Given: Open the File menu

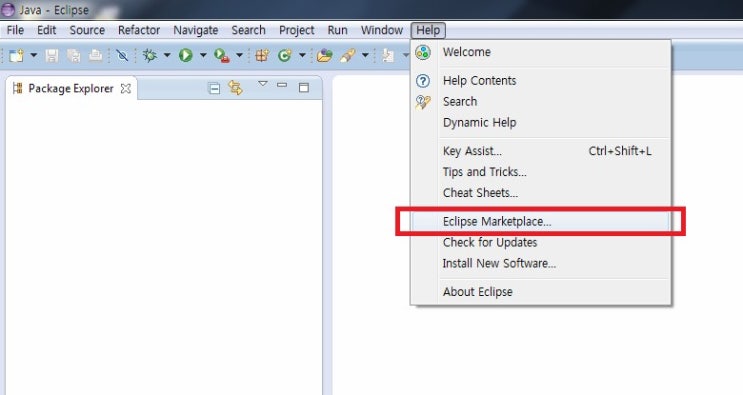Looking at the screenshot, I should coord(15,30).
